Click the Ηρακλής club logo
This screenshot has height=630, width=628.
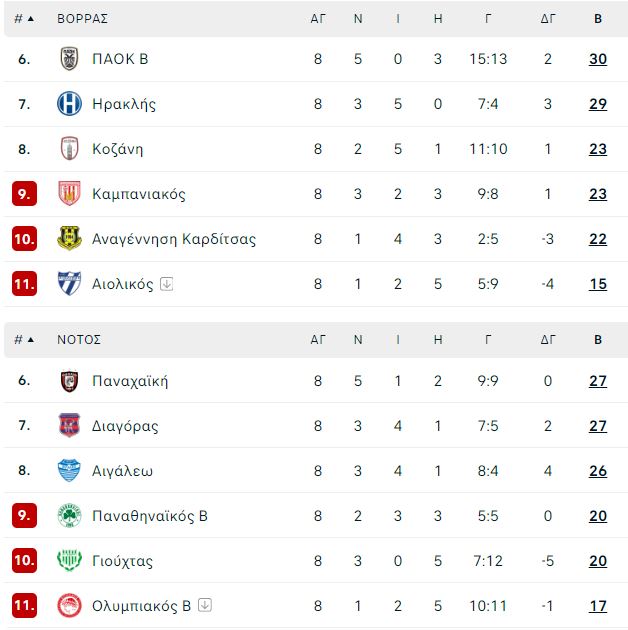click(x=69, y=104)
